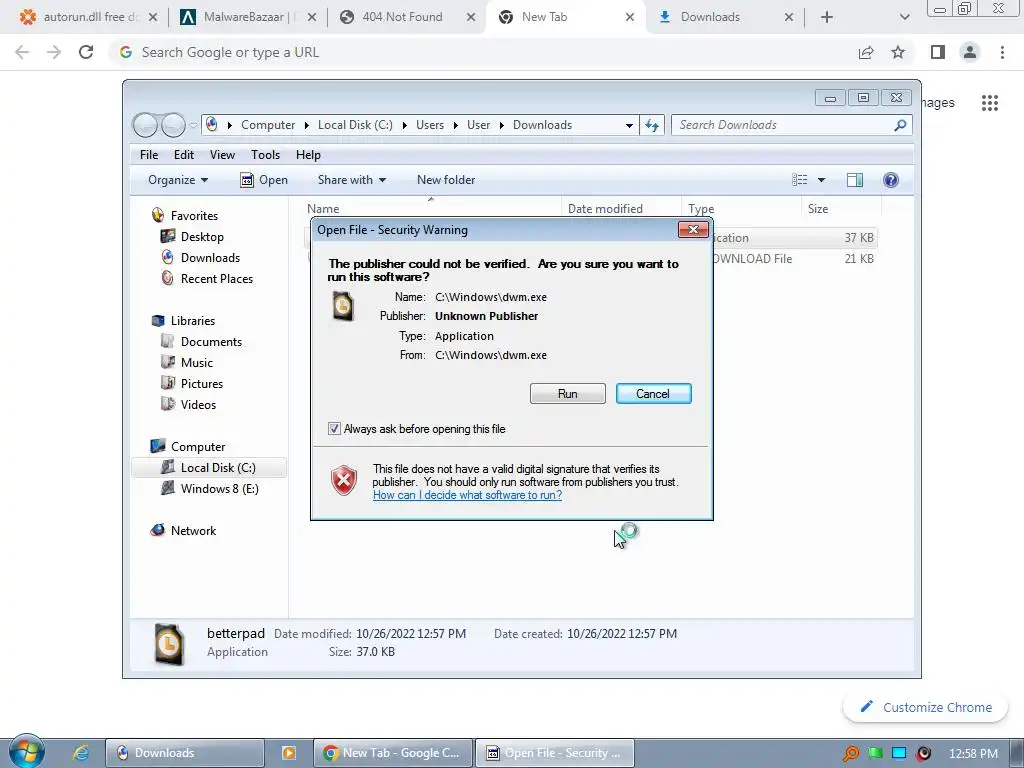The width and height of the screenshot is (1024, 768).
Task: Select Libraries in navigation pane
Action: click(x=193, y=321)
